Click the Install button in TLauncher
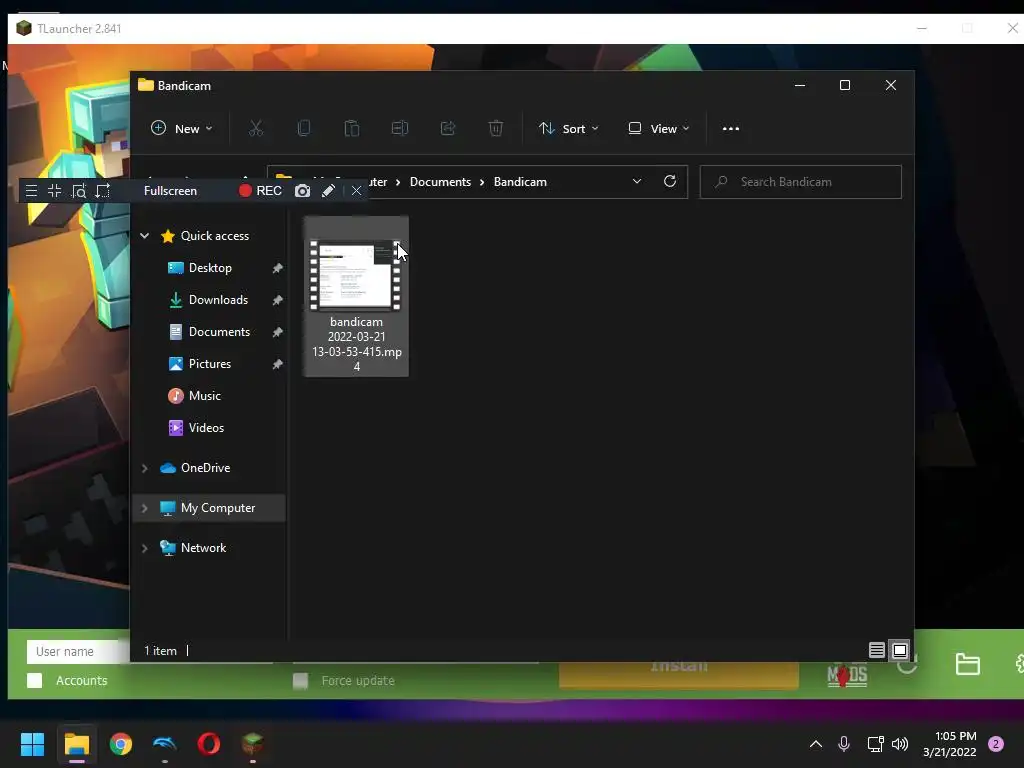1024x768 pixels. pyautogui.click(x=679, y=675)
